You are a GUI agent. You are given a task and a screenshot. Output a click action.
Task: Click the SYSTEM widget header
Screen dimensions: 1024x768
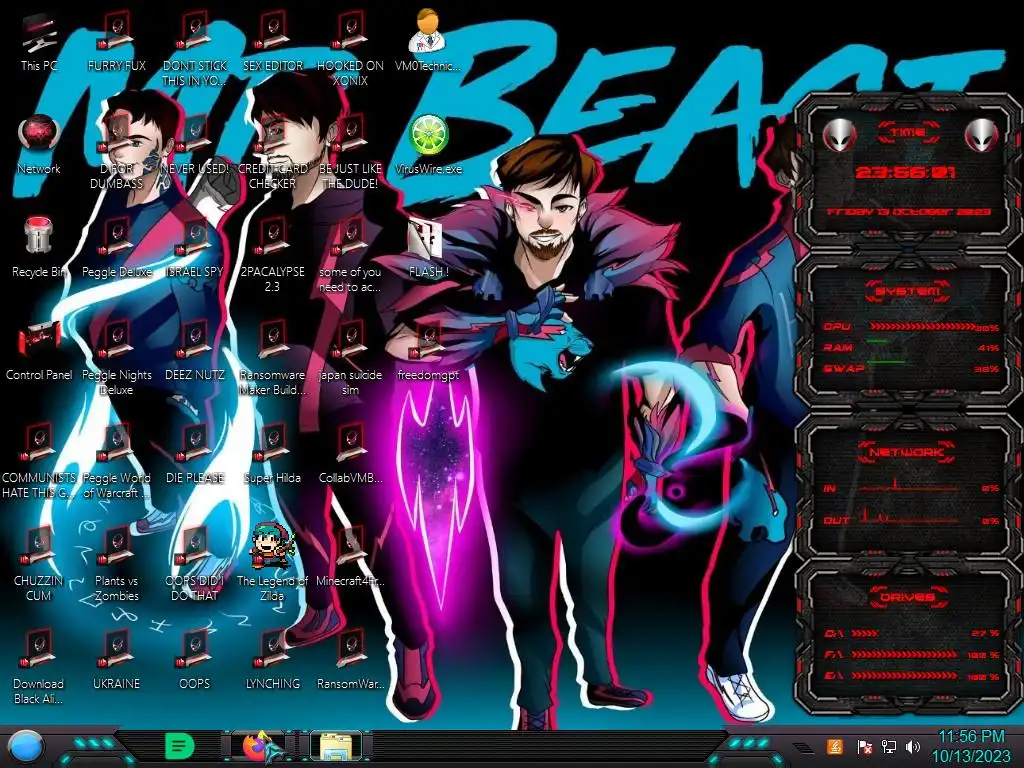click(908, 291)
